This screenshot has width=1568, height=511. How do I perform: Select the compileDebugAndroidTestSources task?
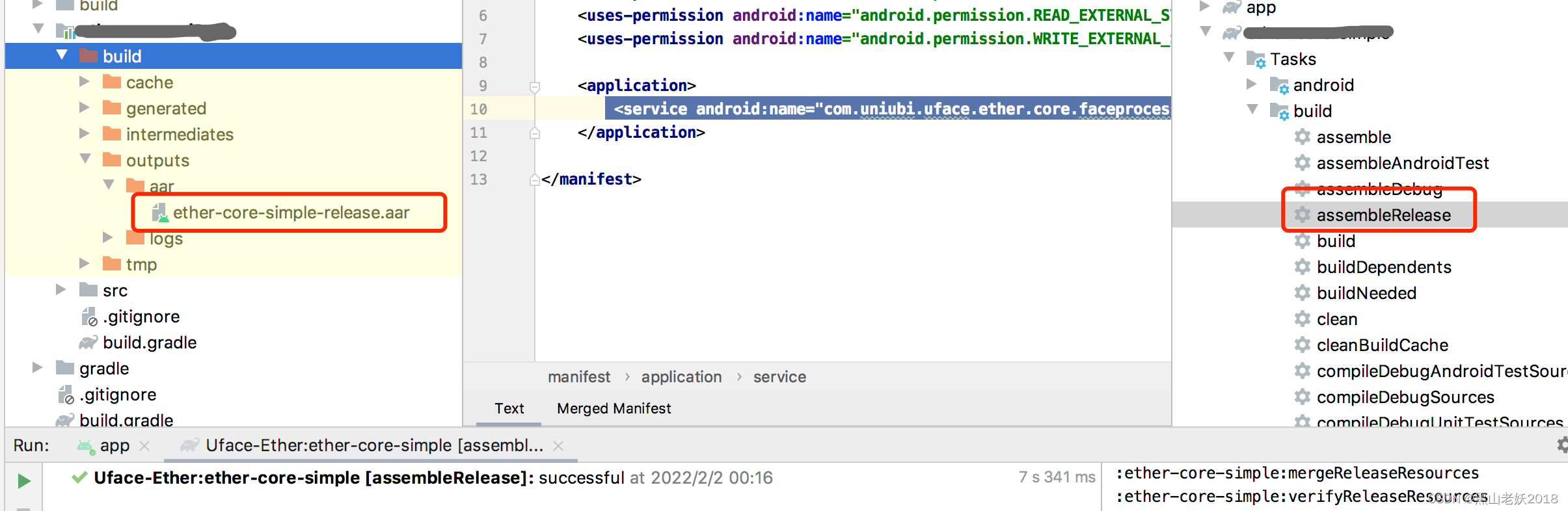pyautogui.click(x=1442, y=371)
